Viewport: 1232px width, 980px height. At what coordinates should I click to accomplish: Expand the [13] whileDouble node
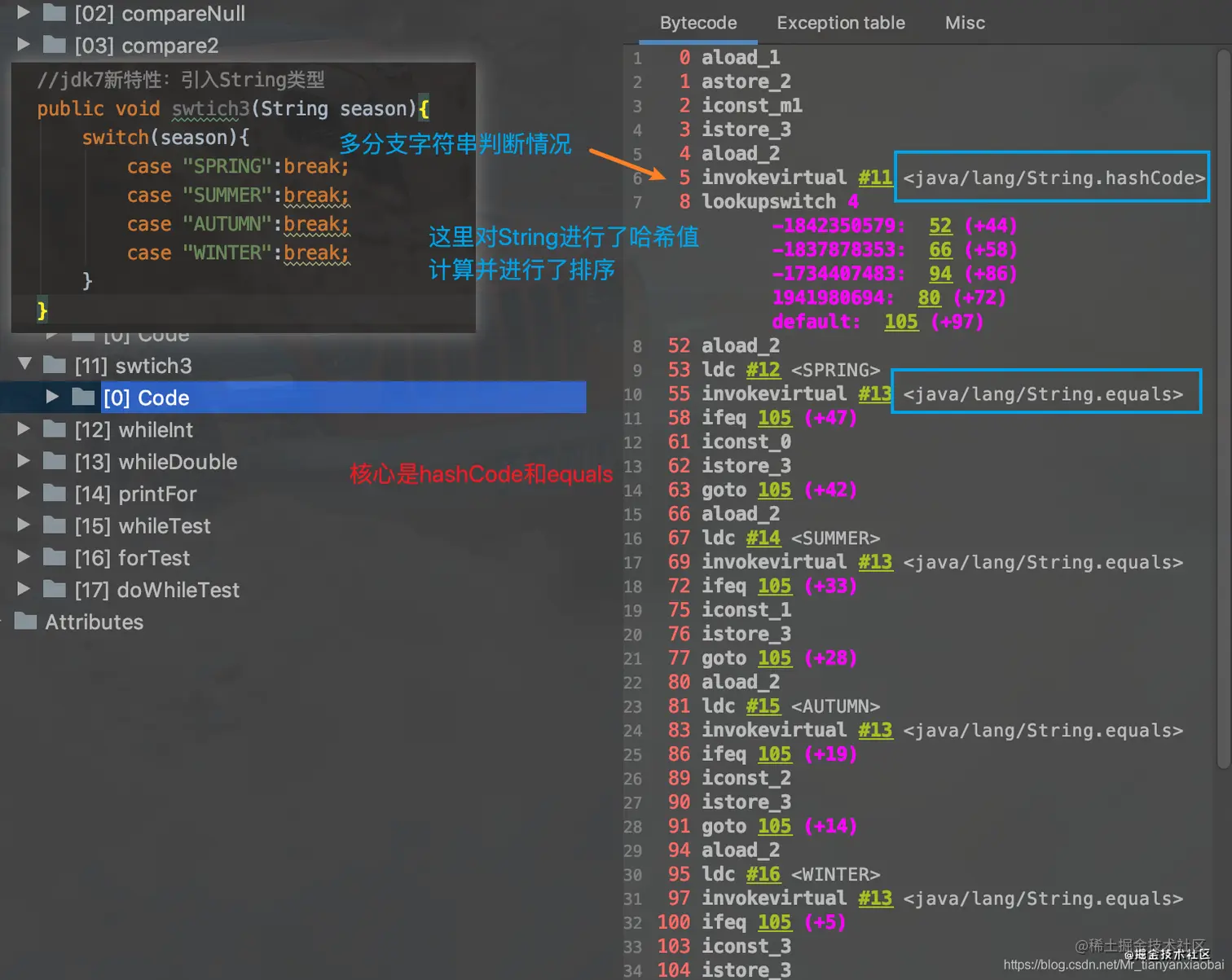[x=24, y=461]
